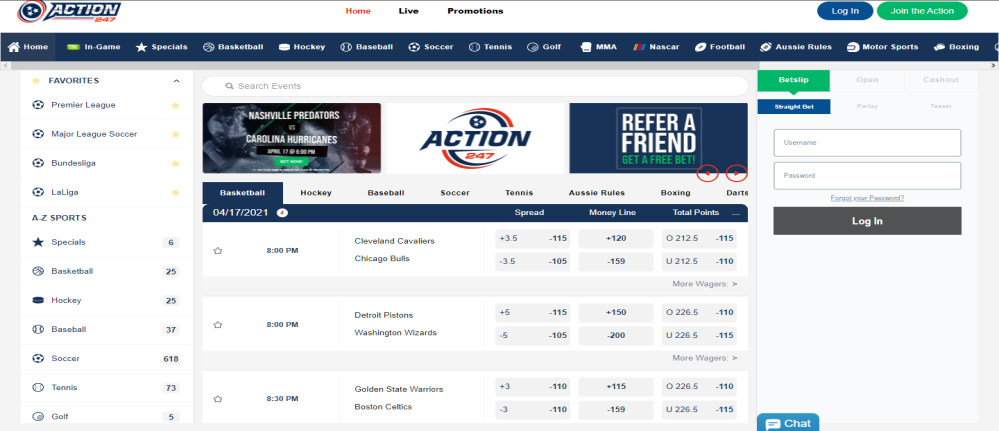Star the Detroit Pistons vs Wizards game
Screen dimensions: 999x431
pos(217,325)
